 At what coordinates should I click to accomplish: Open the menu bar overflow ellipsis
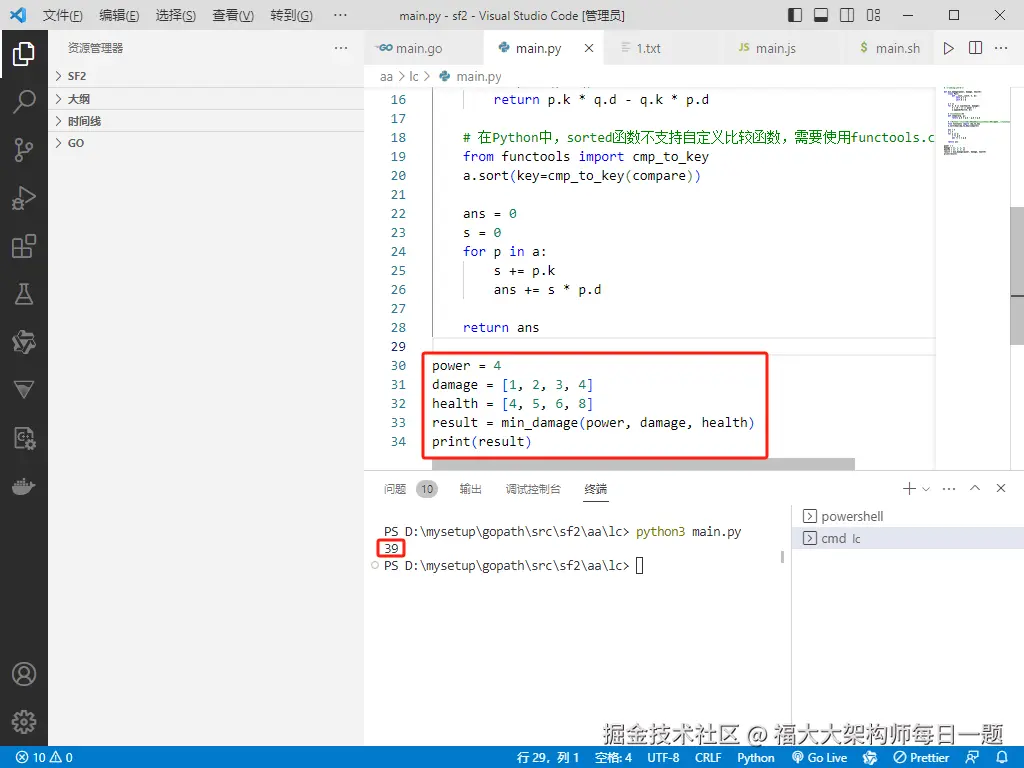340,15
